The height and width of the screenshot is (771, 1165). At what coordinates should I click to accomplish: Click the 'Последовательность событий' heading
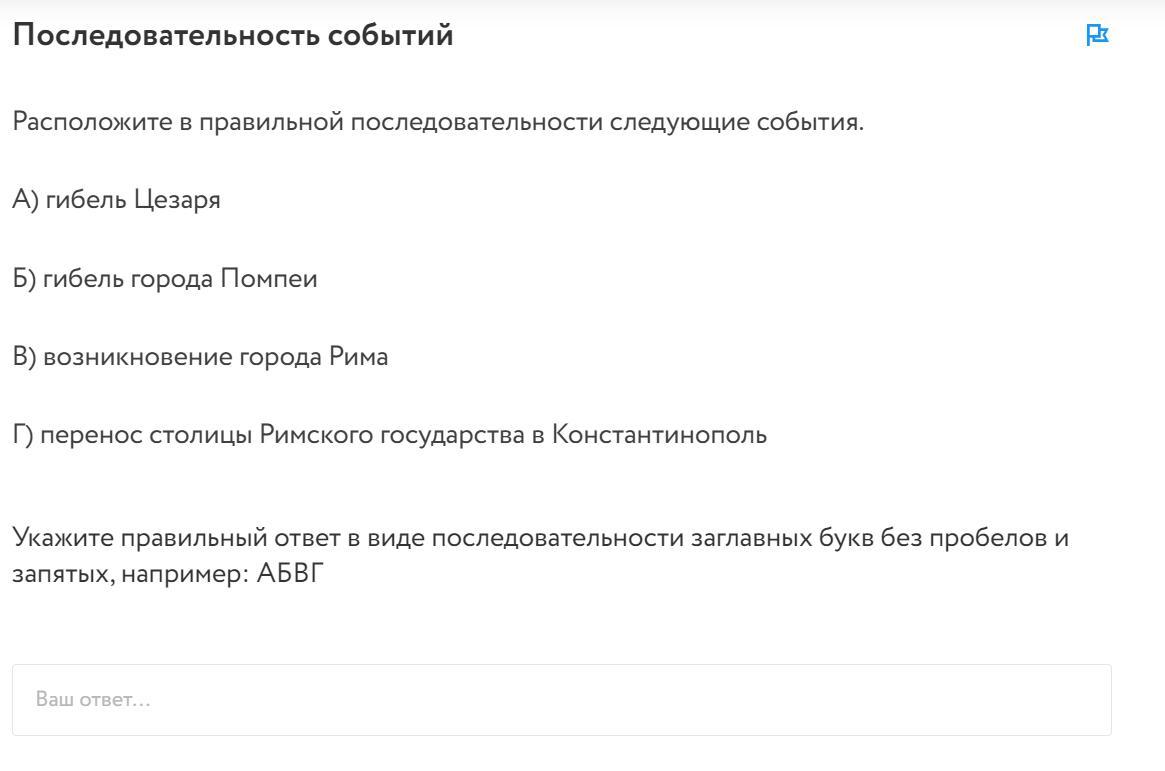[x=233, y=35]
